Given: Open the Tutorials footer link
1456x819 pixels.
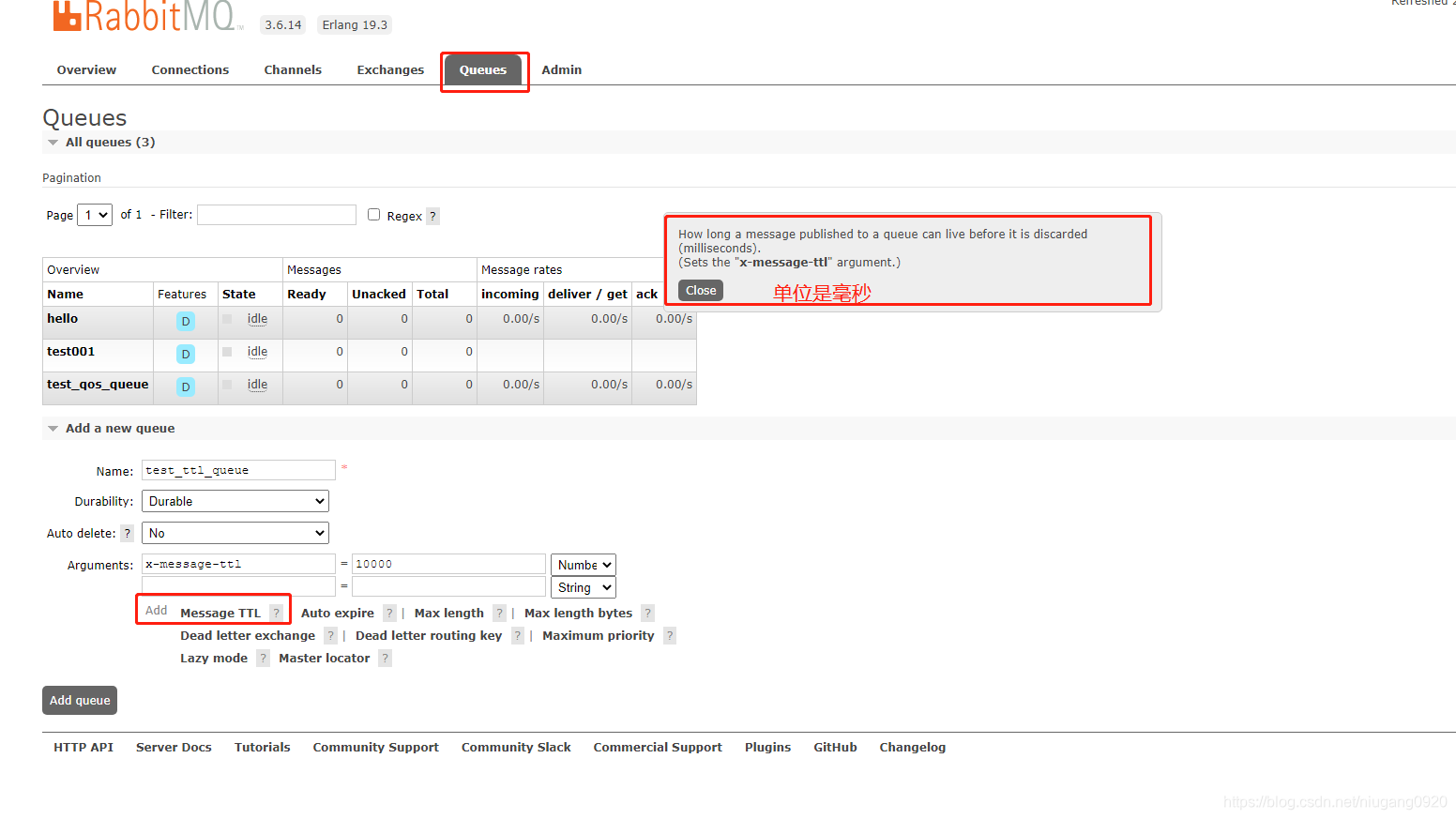Looking at the screenshot, I should click(263, 748).
